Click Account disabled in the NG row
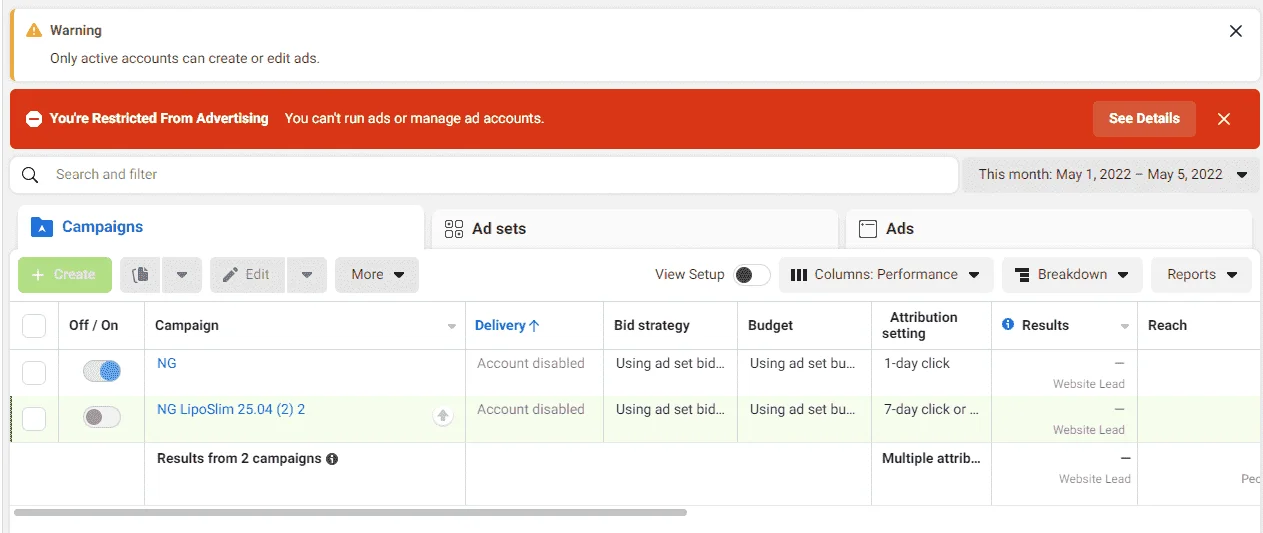Screen dimensions: 1263x533 coord(531,364)
